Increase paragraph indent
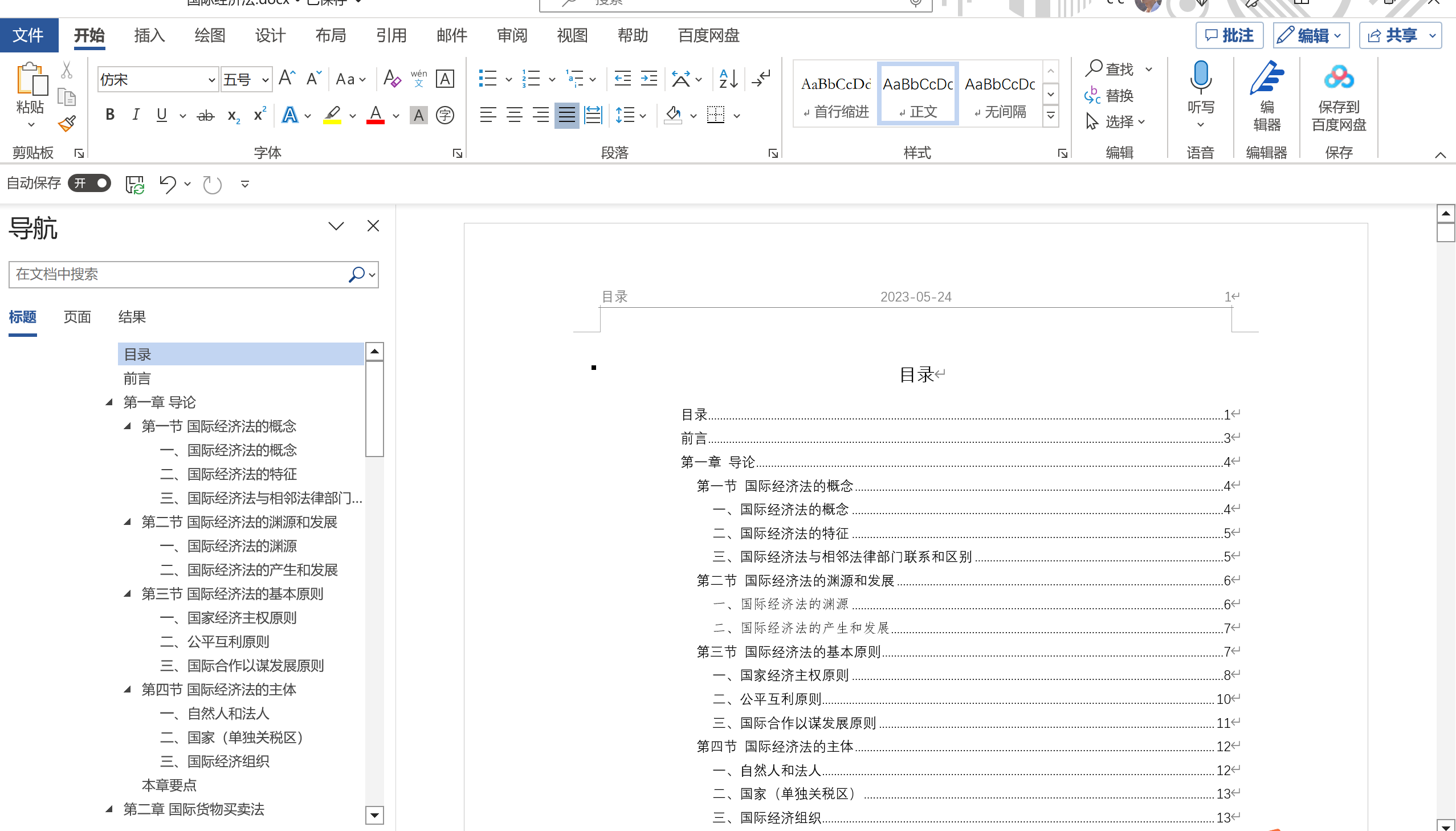This screenshot has width=1456, height=831. 649,78
